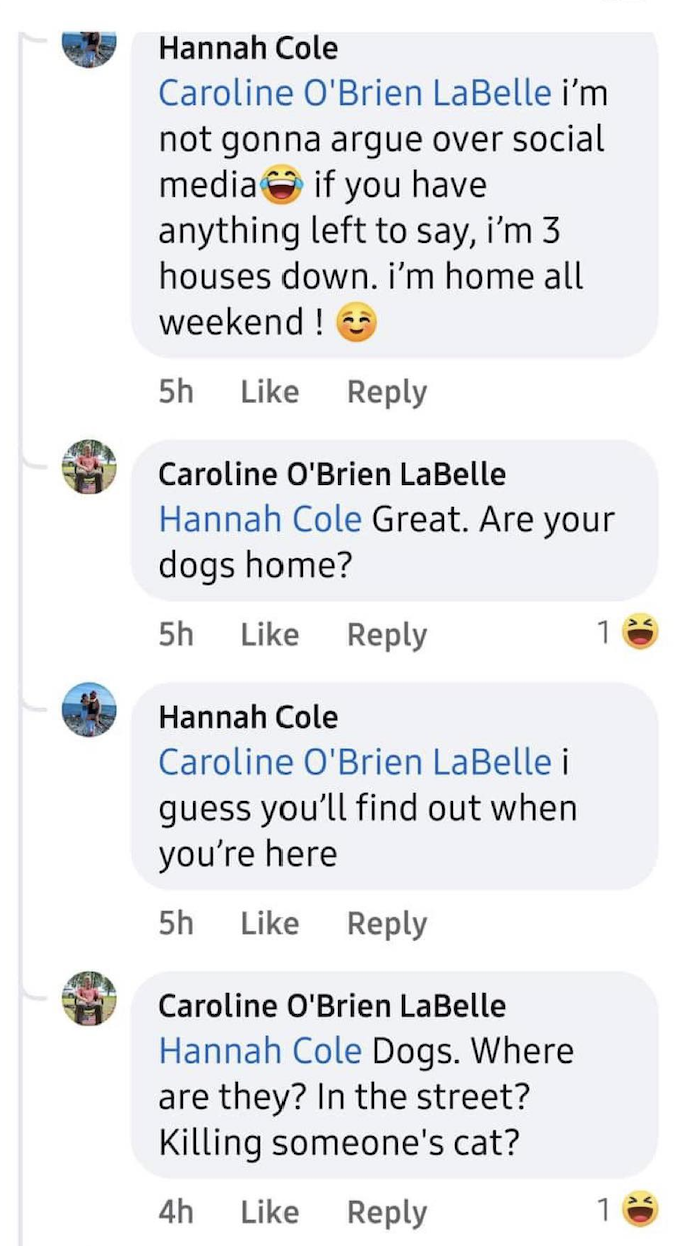Reply to the "Are your dogs home?" comment
Screen dimensions: 674x1246
click(386, 634)
